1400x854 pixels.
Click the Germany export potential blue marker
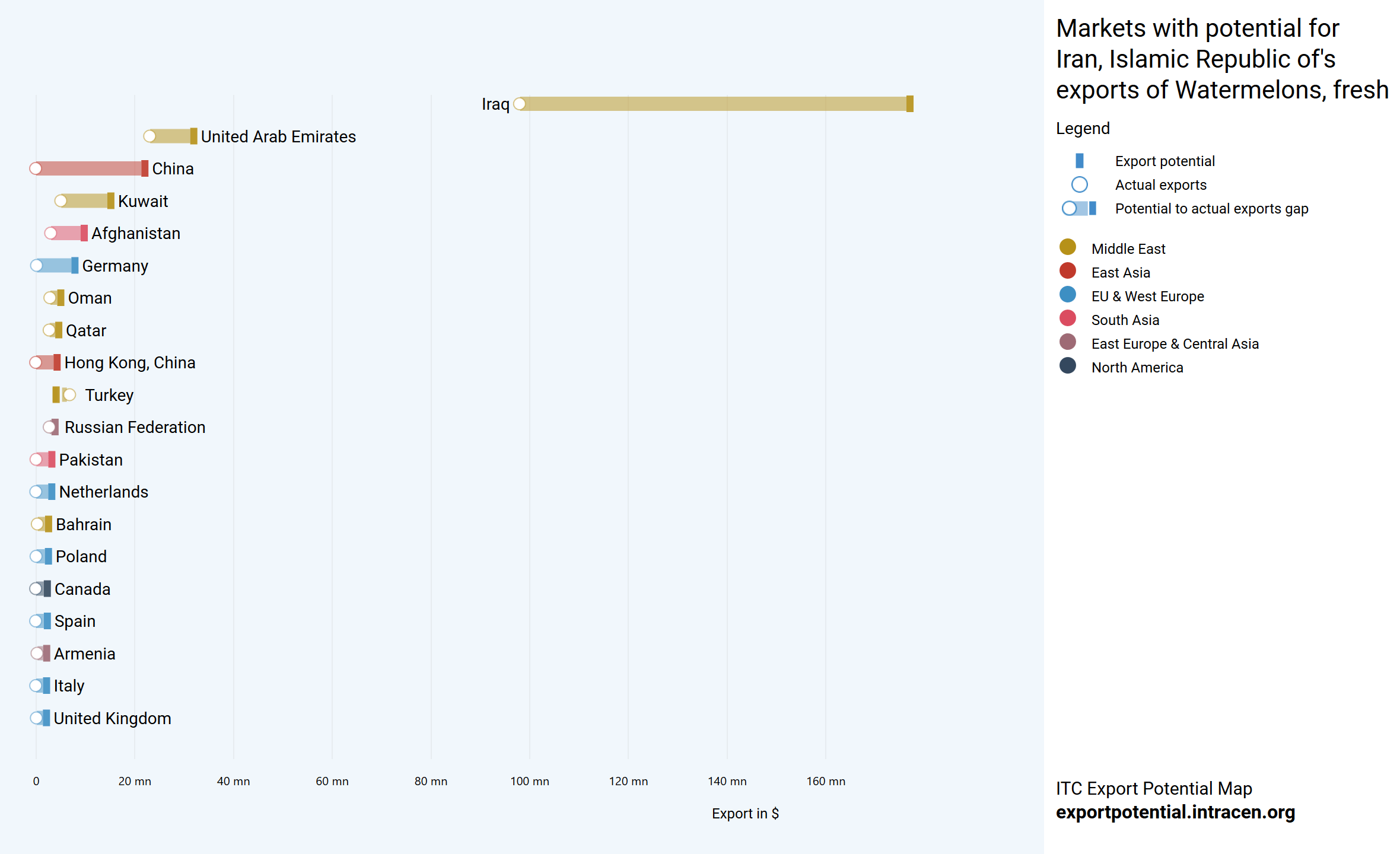75,266
